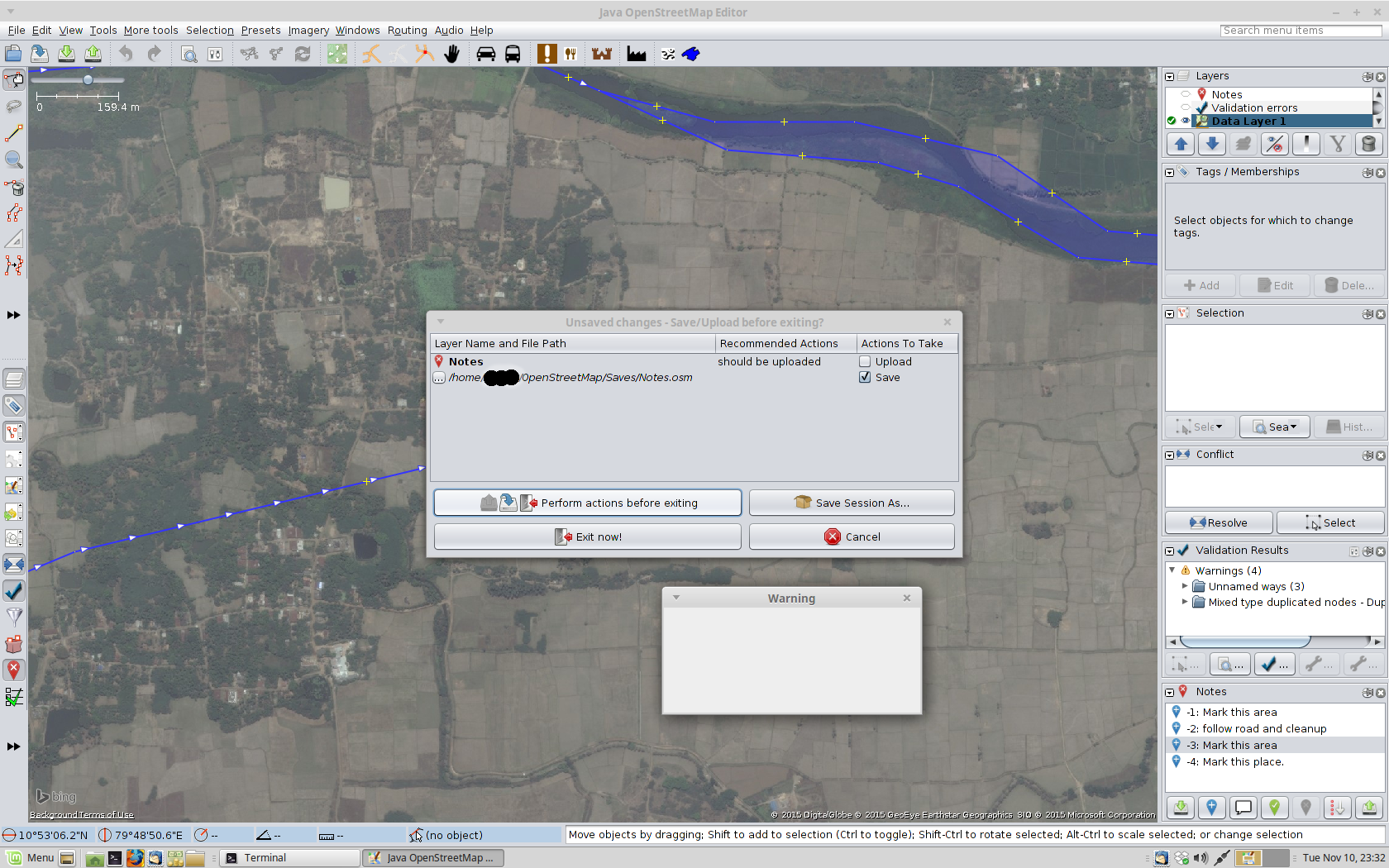Viewport: 1389px width, 868px height.
Task: Select the draw nodes tool
Action: tap(14, 133)
